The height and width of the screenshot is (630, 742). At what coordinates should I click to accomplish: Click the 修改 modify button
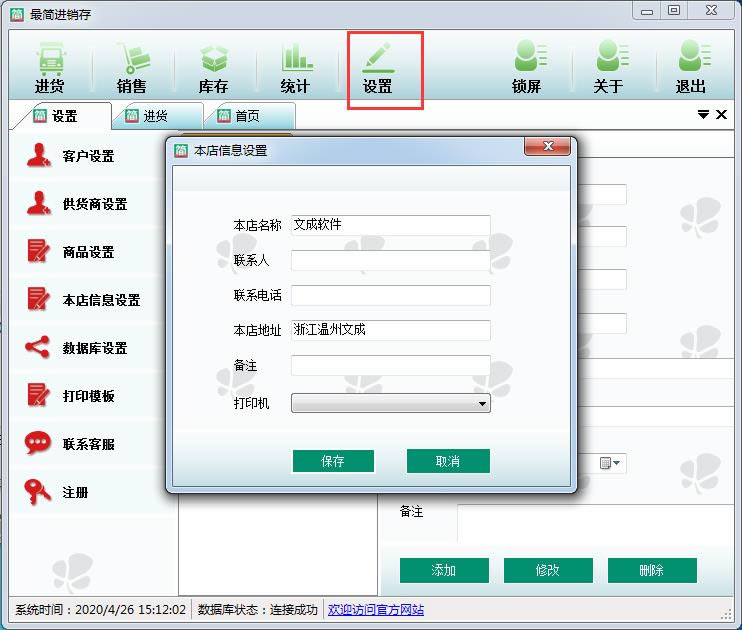click(x=548, y=570)
